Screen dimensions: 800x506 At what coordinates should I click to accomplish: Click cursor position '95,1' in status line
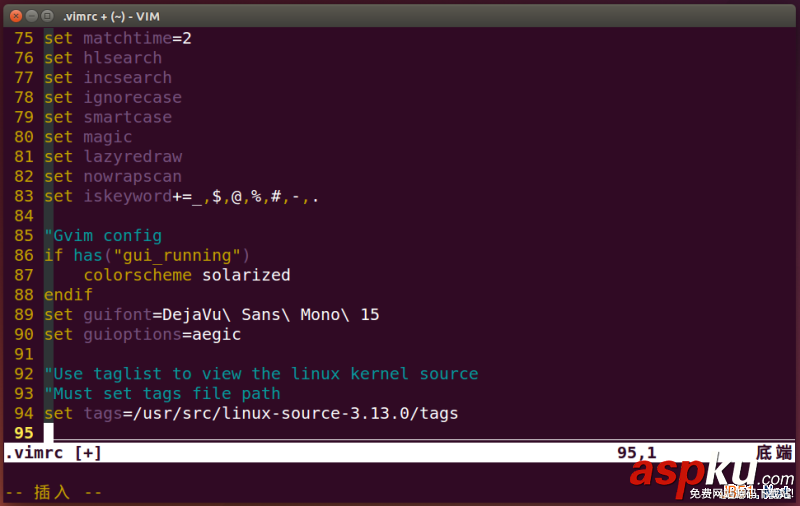click(x=637, y=453)
